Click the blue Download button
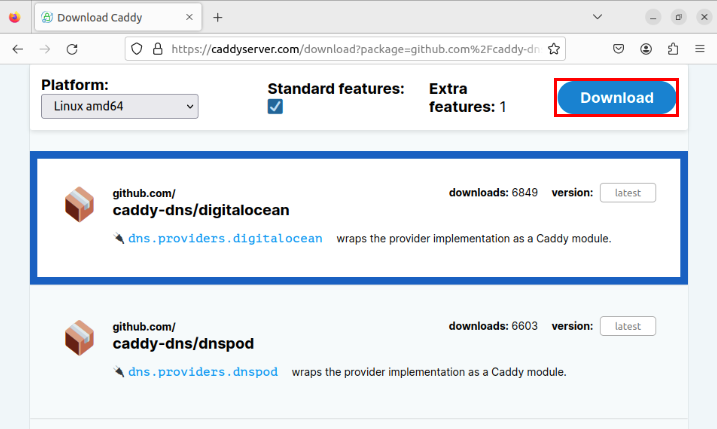 616,97
